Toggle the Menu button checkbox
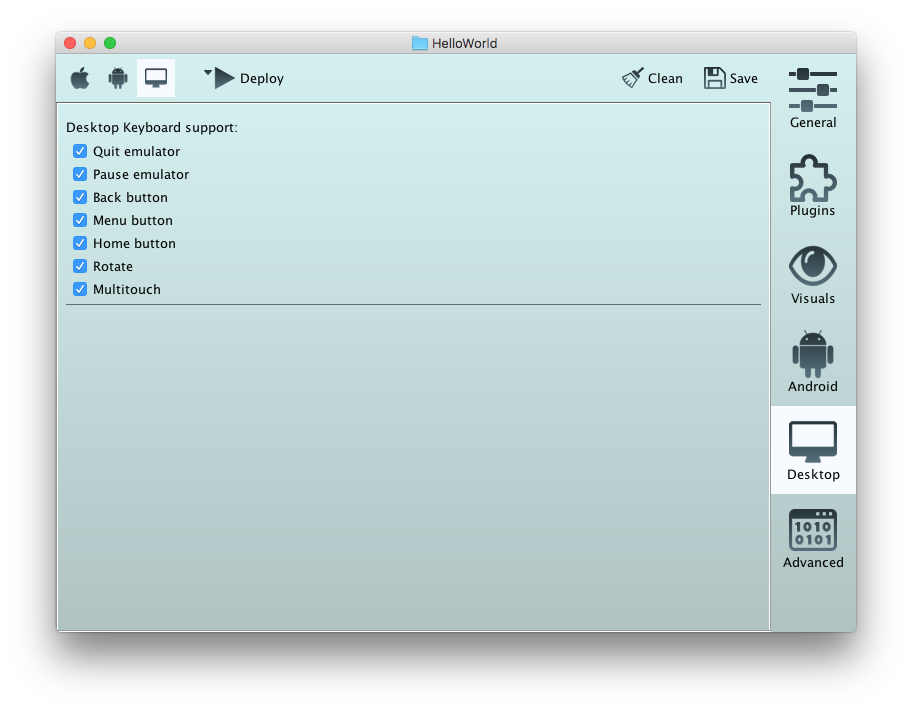The image size is (912, 712). [x=80, y=220]
